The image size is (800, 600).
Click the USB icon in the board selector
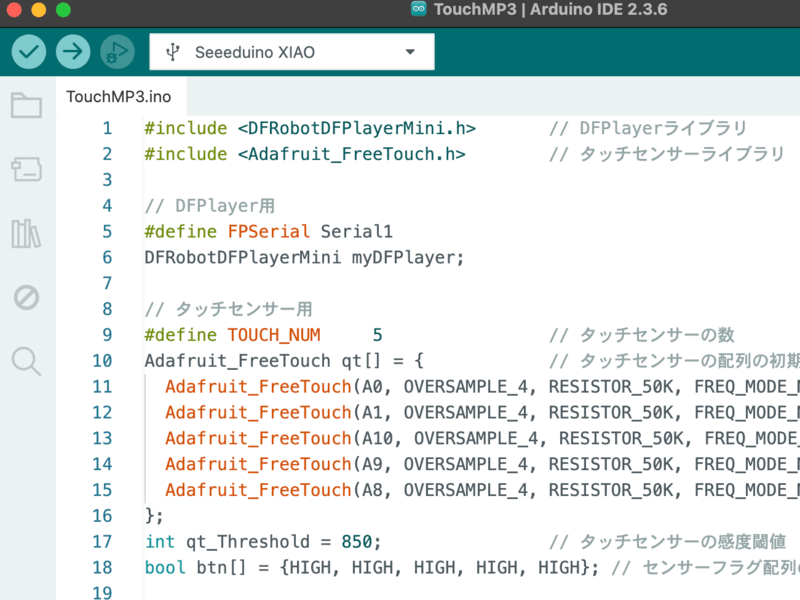click(173, 52)
